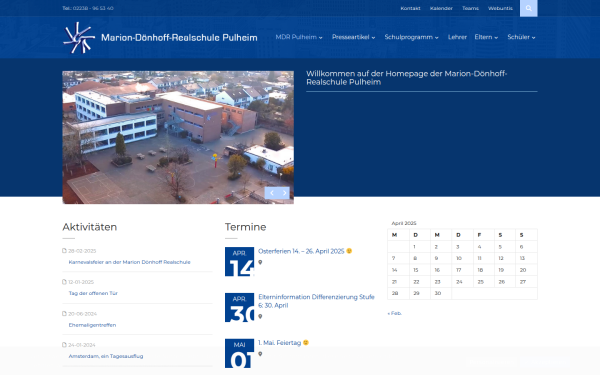Expand the MDR Pulheim menu
Screen dimensions: 600x375
coord(299,37)
